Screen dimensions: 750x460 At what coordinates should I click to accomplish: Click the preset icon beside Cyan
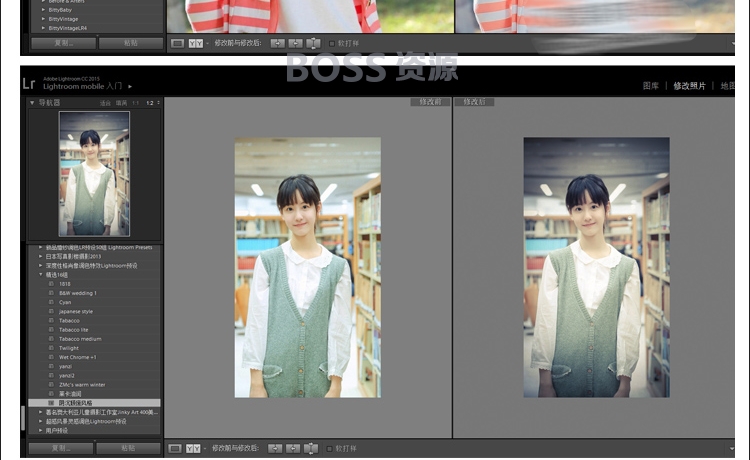point(51,302)
